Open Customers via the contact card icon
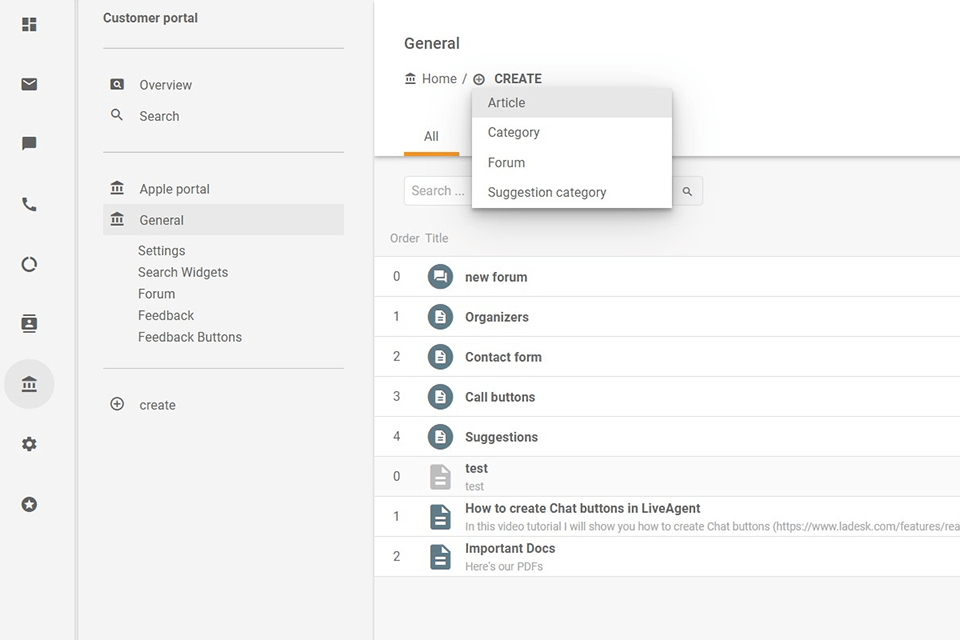 (x=29, y=324)
